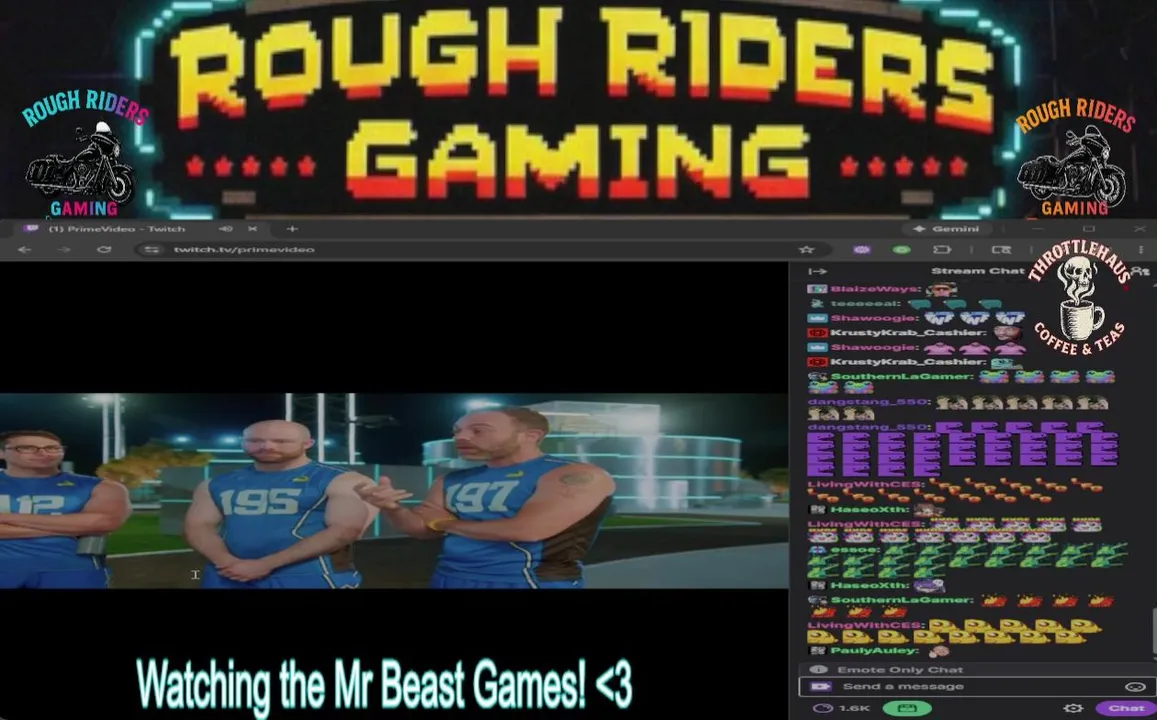1157x720 pixels.
Task: Click the Emote Only Chat info icon
Action: [818, 670]
